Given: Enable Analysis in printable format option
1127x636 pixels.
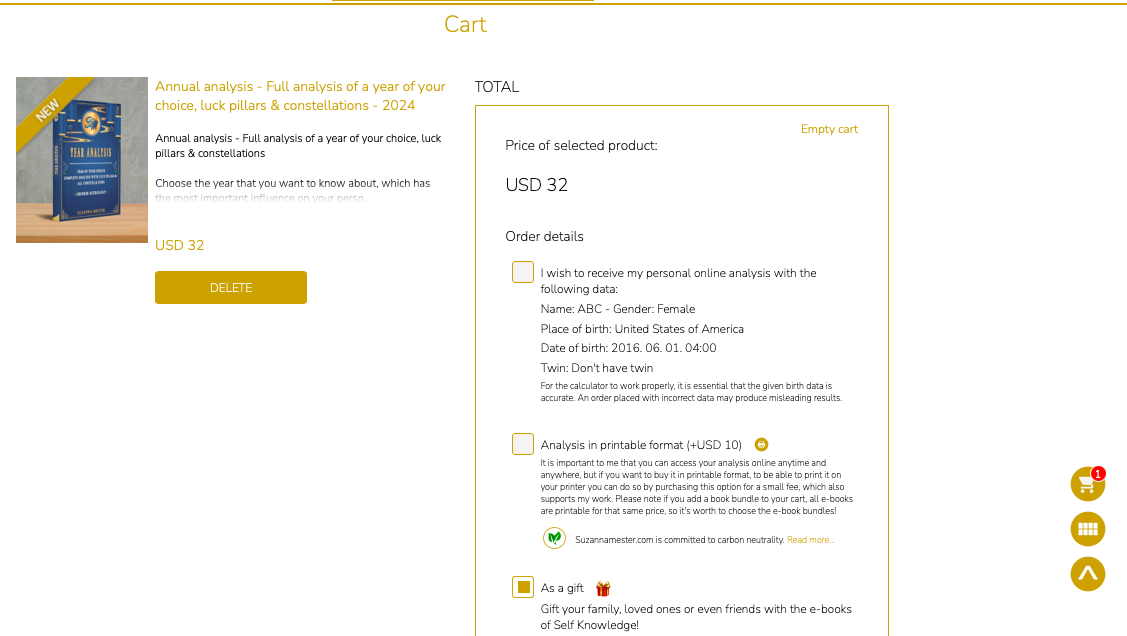Looking at the screenshot, I should (523, 444).
